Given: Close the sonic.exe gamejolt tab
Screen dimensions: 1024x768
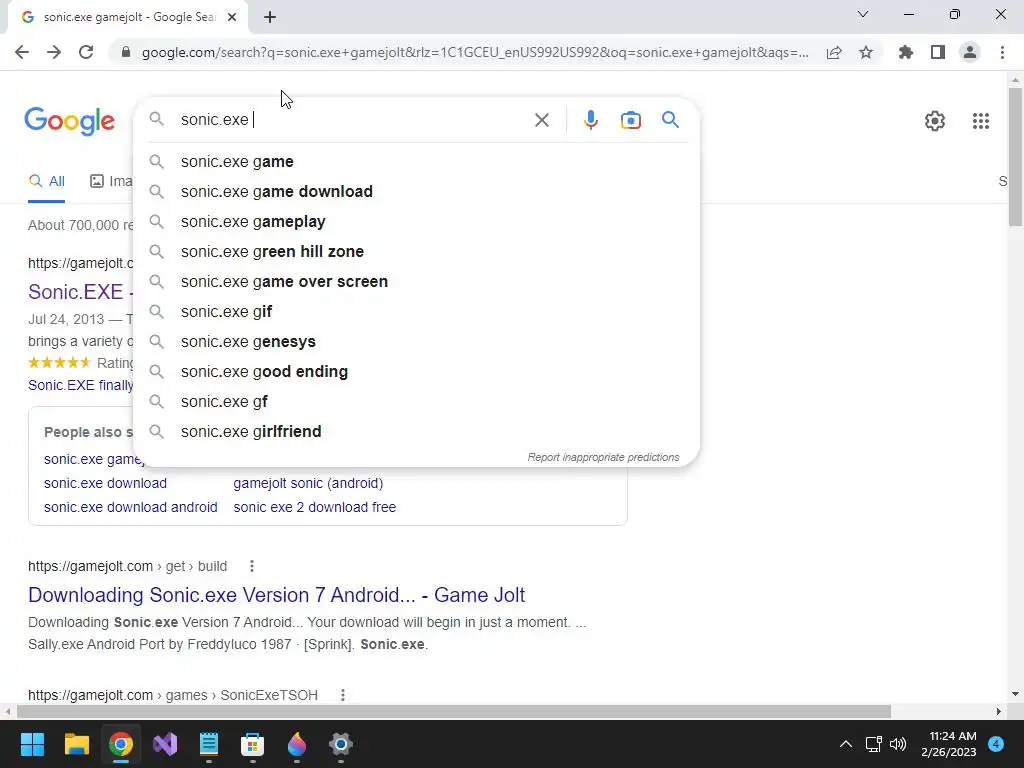Looking at the screenshot, I should [x=232, y=18].
